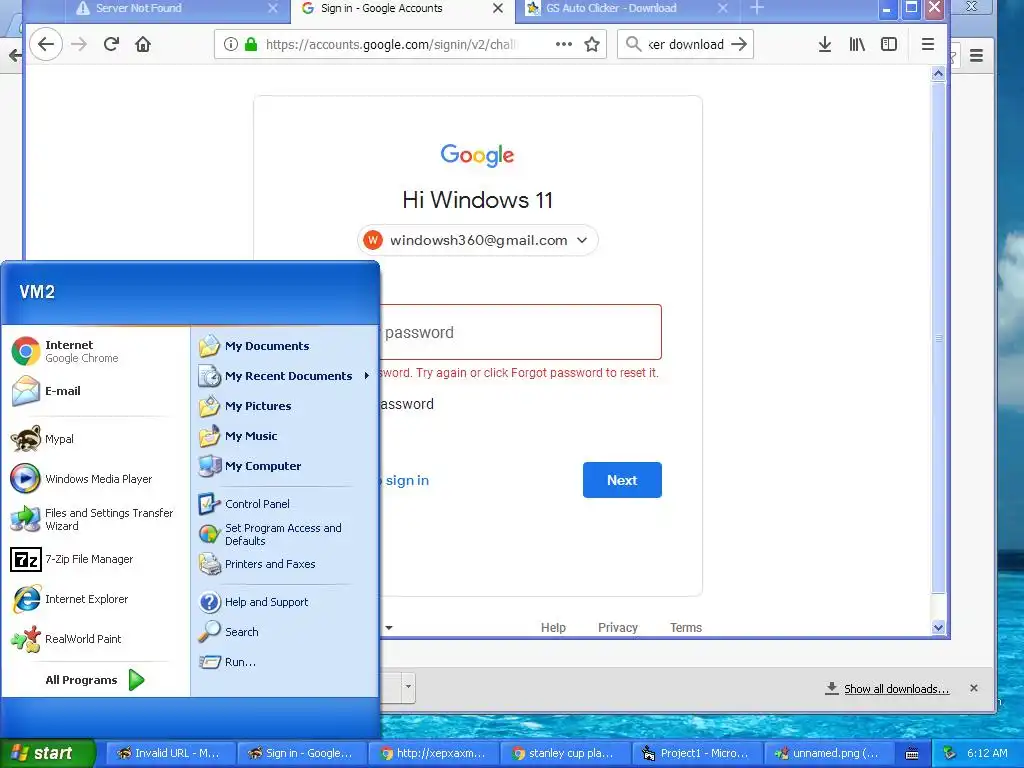1024x768 pixels.
Task: Close the Sign in - Google Accounts tab
Action: 498,8
